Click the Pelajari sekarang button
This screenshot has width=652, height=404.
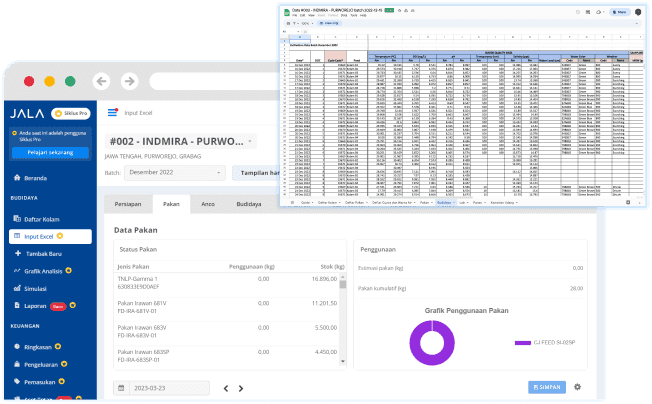[x=50, y=153]
